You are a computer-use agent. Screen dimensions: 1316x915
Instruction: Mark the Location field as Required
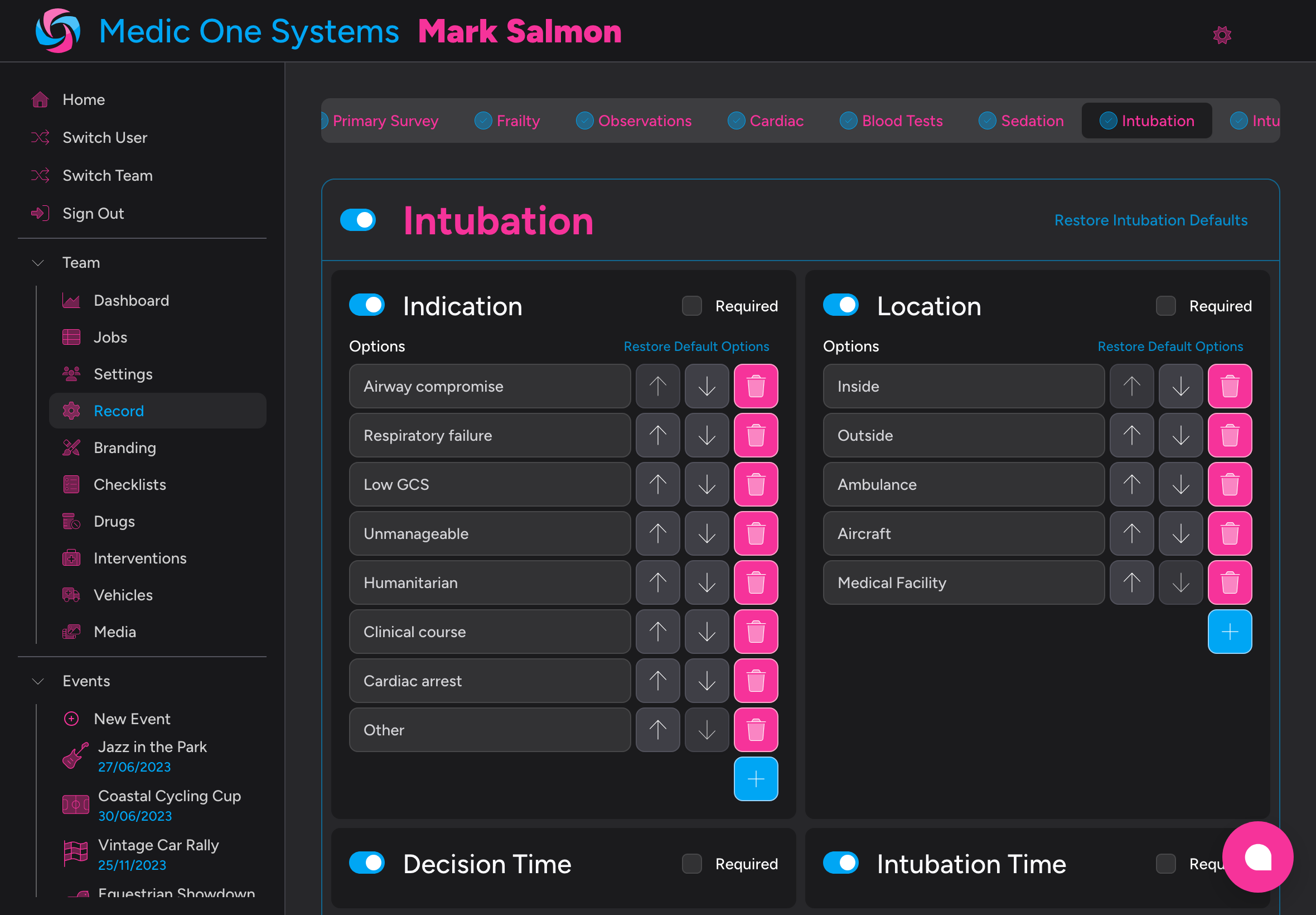pos(1165,306)
